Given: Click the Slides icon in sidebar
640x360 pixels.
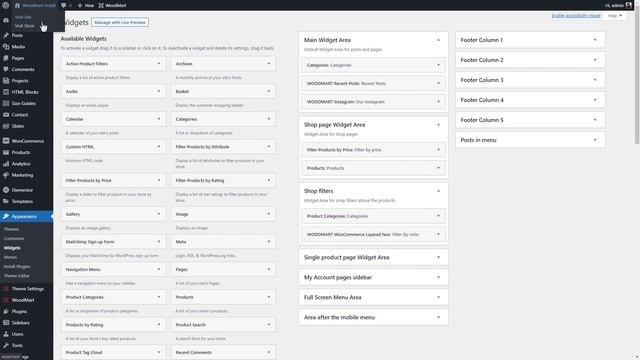Looking at the screenshot, I should (x=6, y=126).
